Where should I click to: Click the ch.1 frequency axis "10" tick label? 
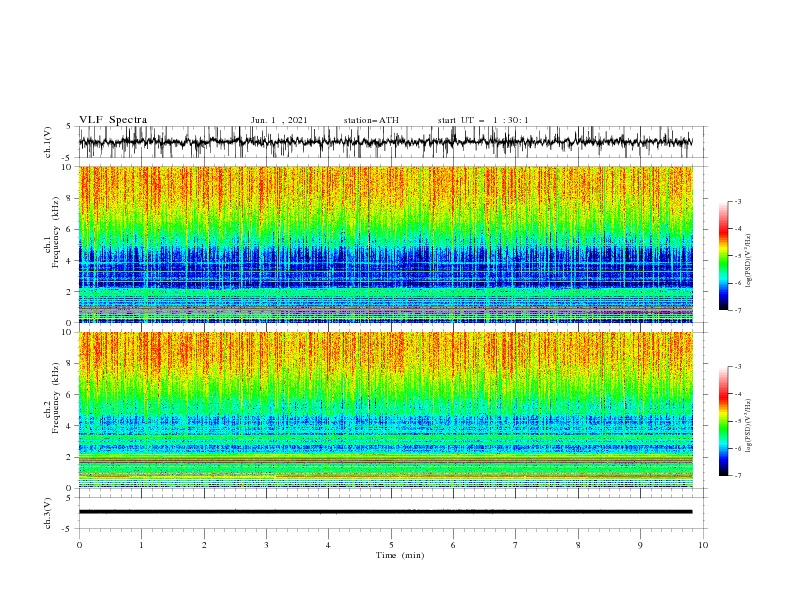66,167
